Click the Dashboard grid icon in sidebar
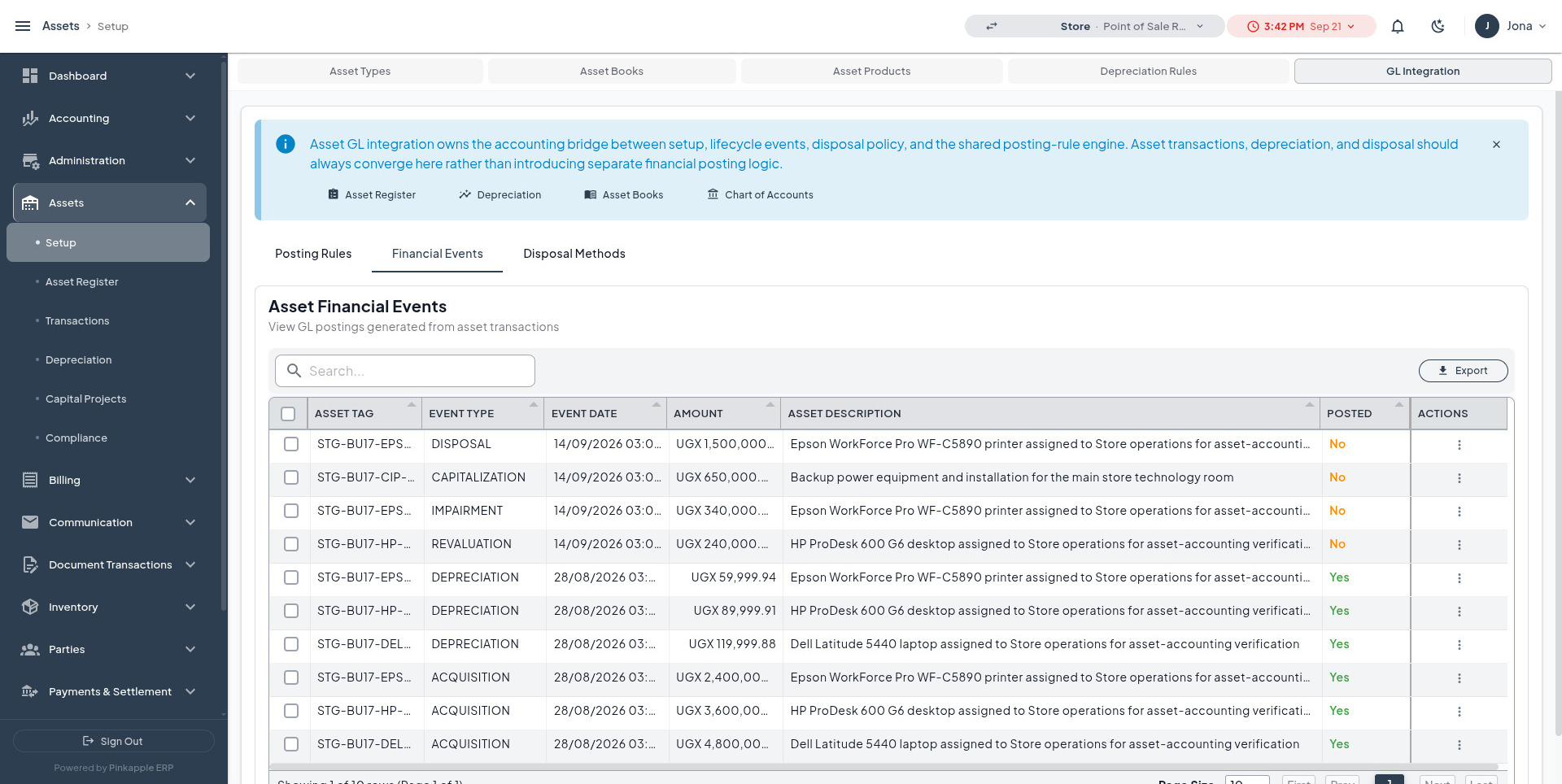This screenshot has height=784, width=1562. tap(30, 76)
